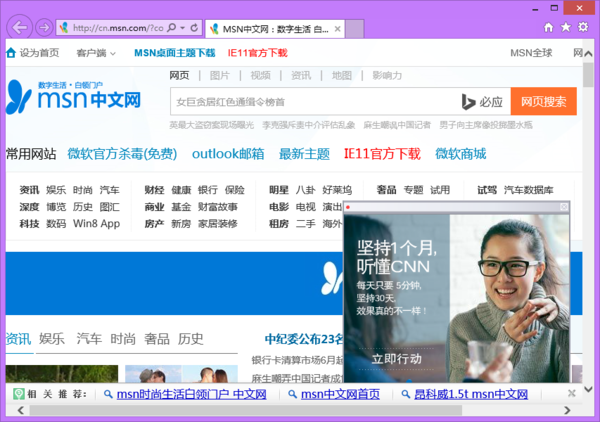Open msn时尚生活白领门户 中文网 suggestion

191,394
